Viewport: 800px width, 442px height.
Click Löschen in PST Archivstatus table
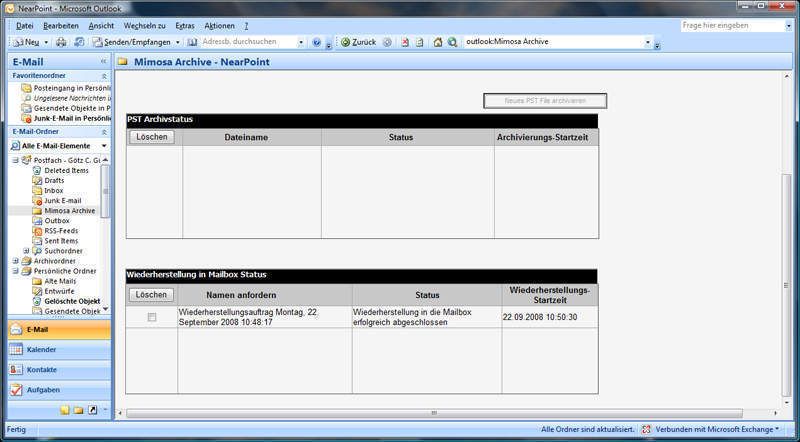click(x=152, y=137)
